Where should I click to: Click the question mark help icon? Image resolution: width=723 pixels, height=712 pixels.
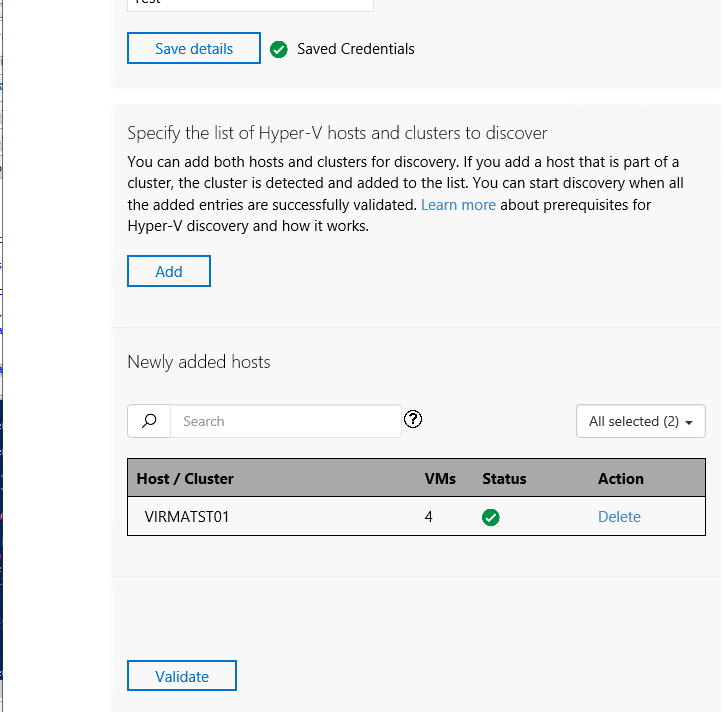[x=413, y=419]
